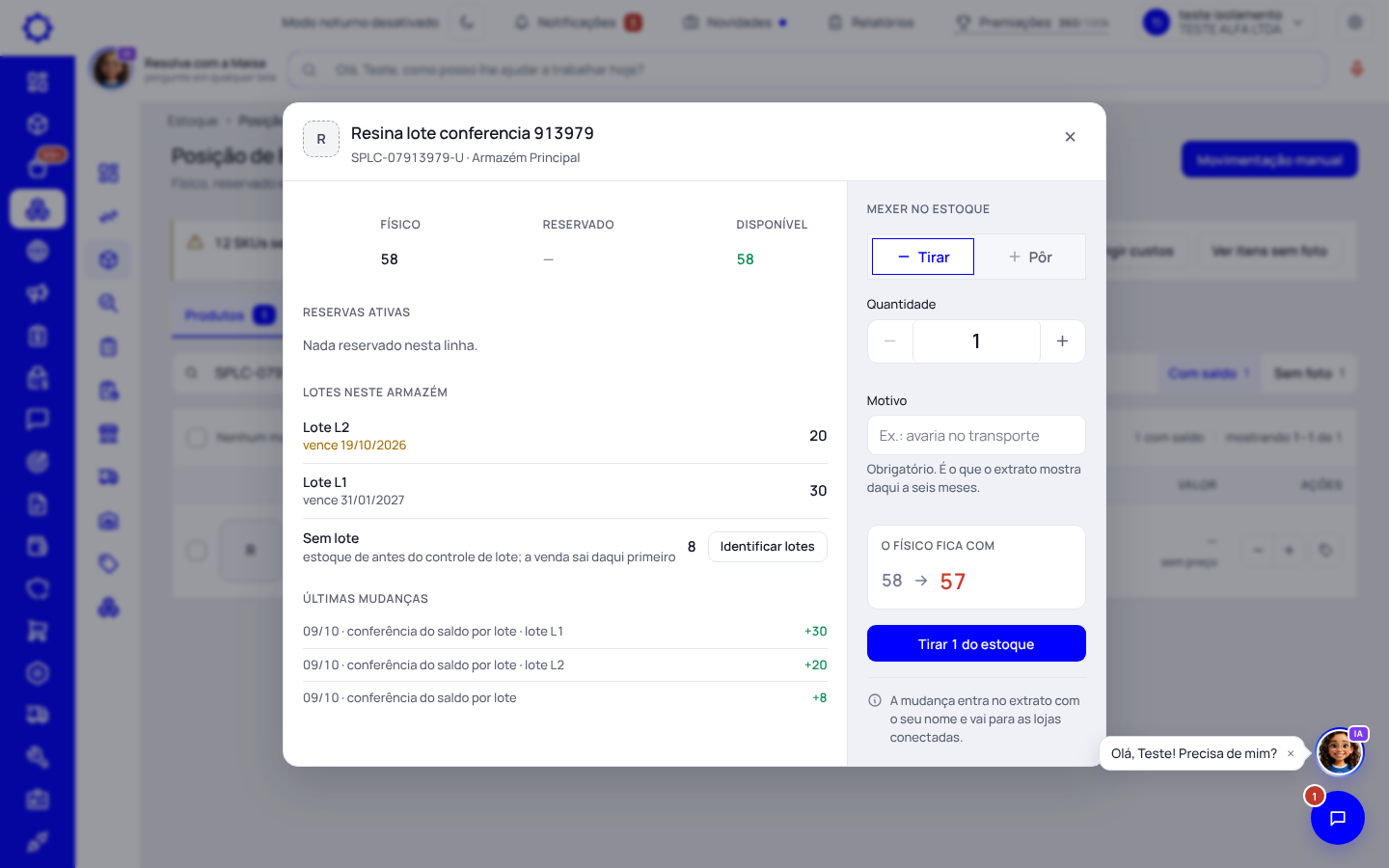Open Notificações in the top bar

tap(577, 22)
